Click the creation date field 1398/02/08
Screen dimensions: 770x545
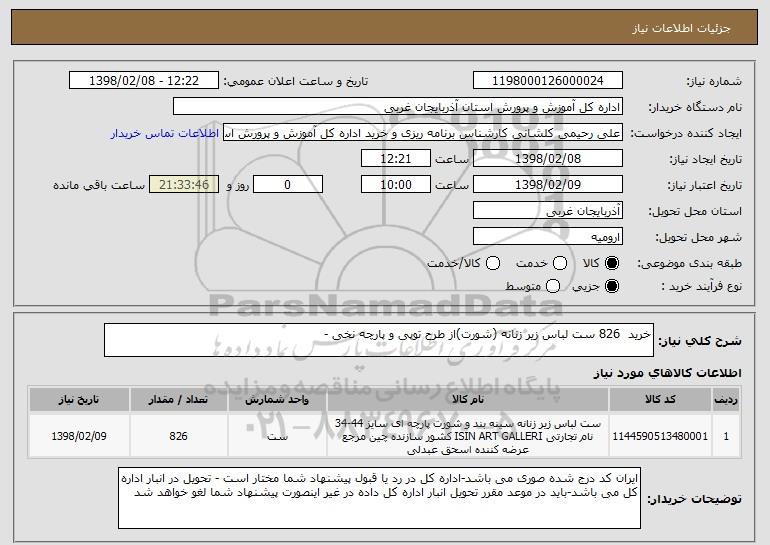point(548,159)
